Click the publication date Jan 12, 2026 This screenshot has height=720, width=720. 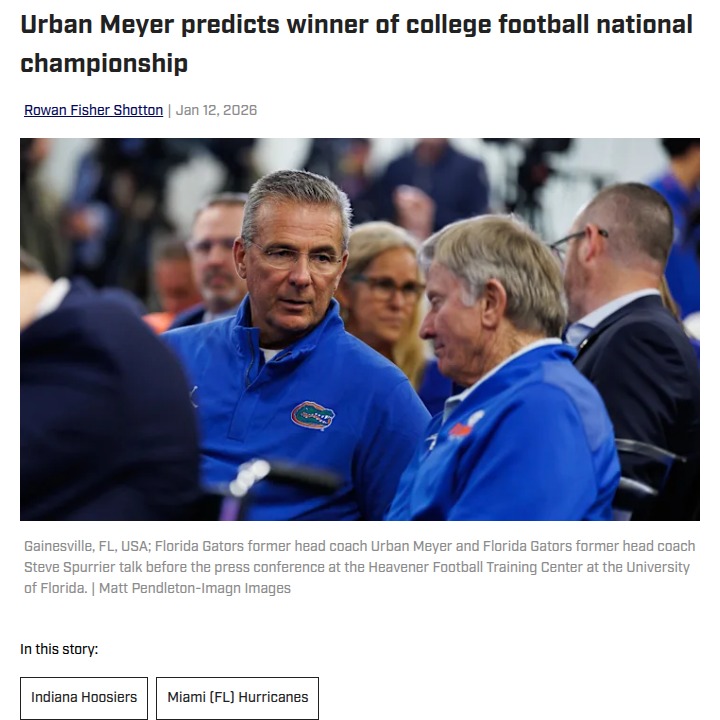pyautogui.click(x=216, y=110)
